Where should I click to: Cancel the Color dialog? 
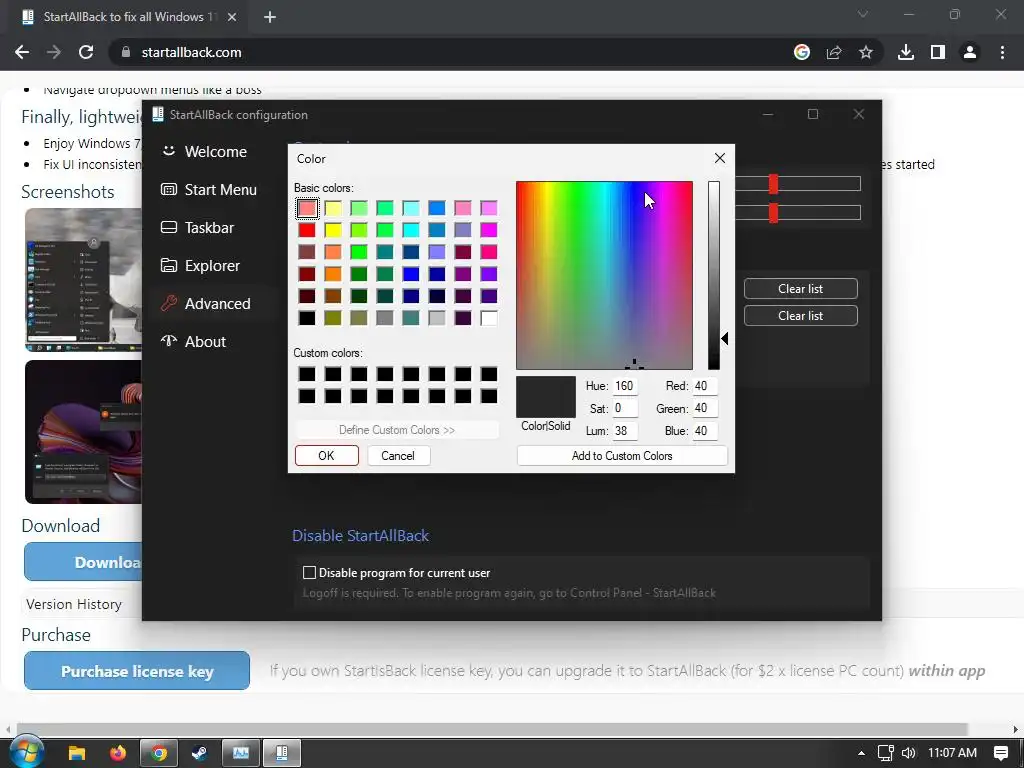[398, 456]
